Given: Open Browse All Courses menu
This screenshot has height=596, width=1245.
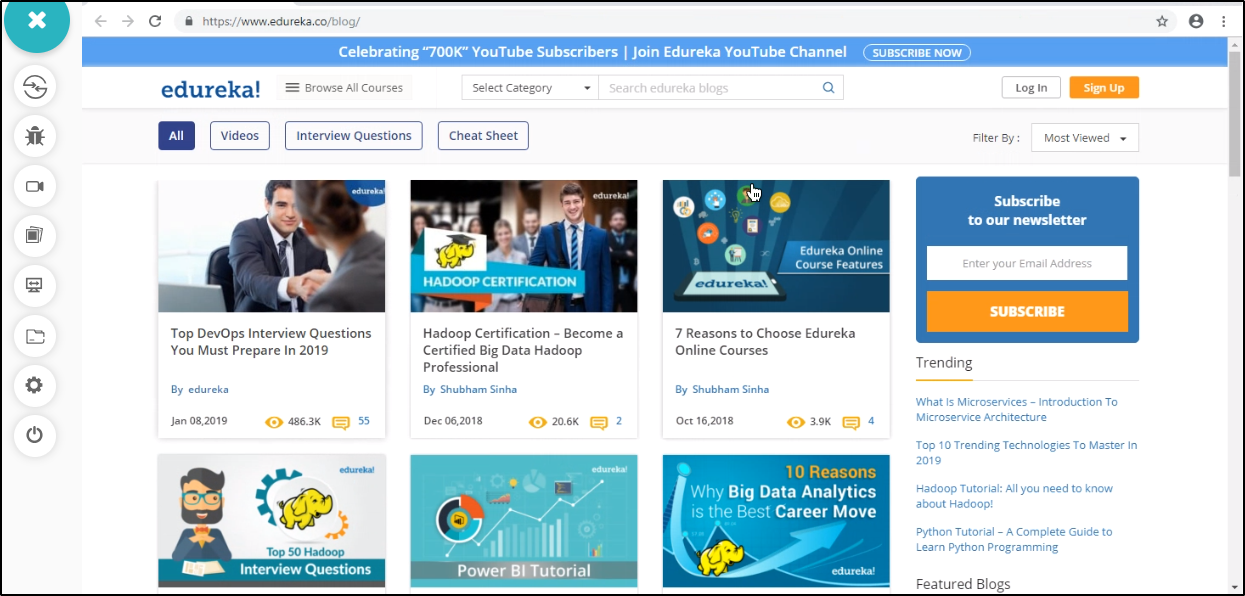Looking at the screenshot, I should (344, 88).
